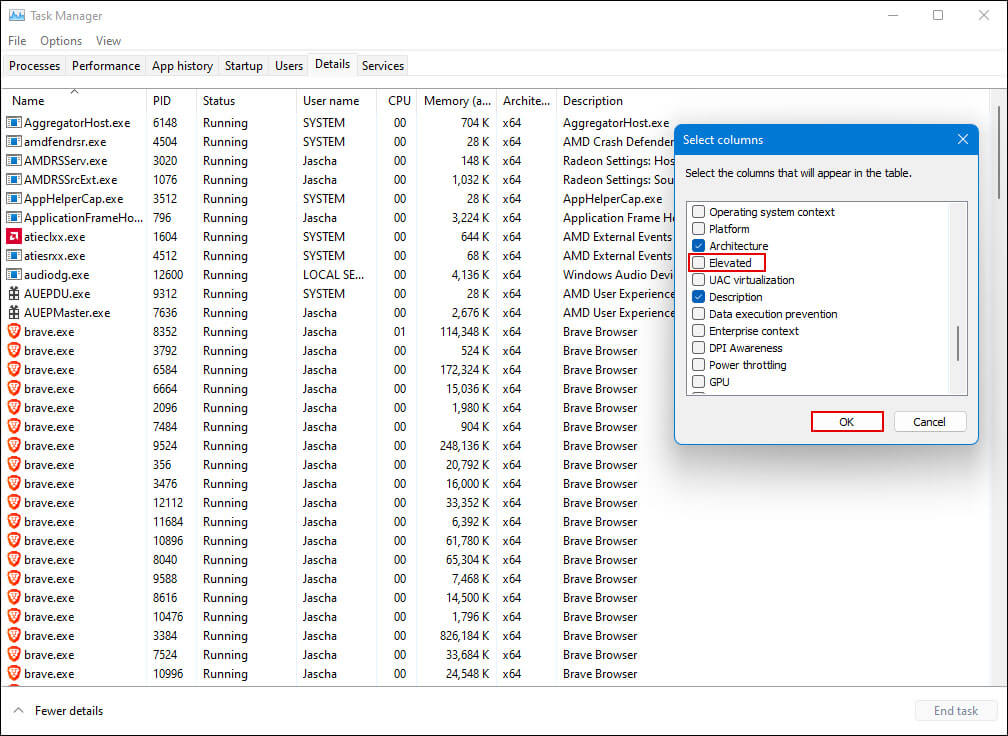Open the File menu
The image size is (1008, 736).
(17, 40)
